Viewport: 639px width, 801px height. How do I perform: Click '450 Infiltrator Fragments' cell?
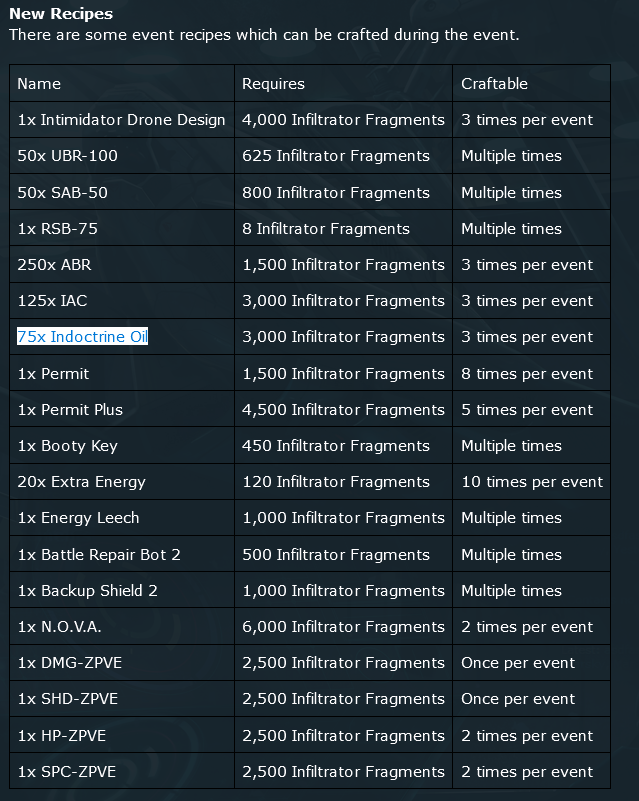pos(343,445)
